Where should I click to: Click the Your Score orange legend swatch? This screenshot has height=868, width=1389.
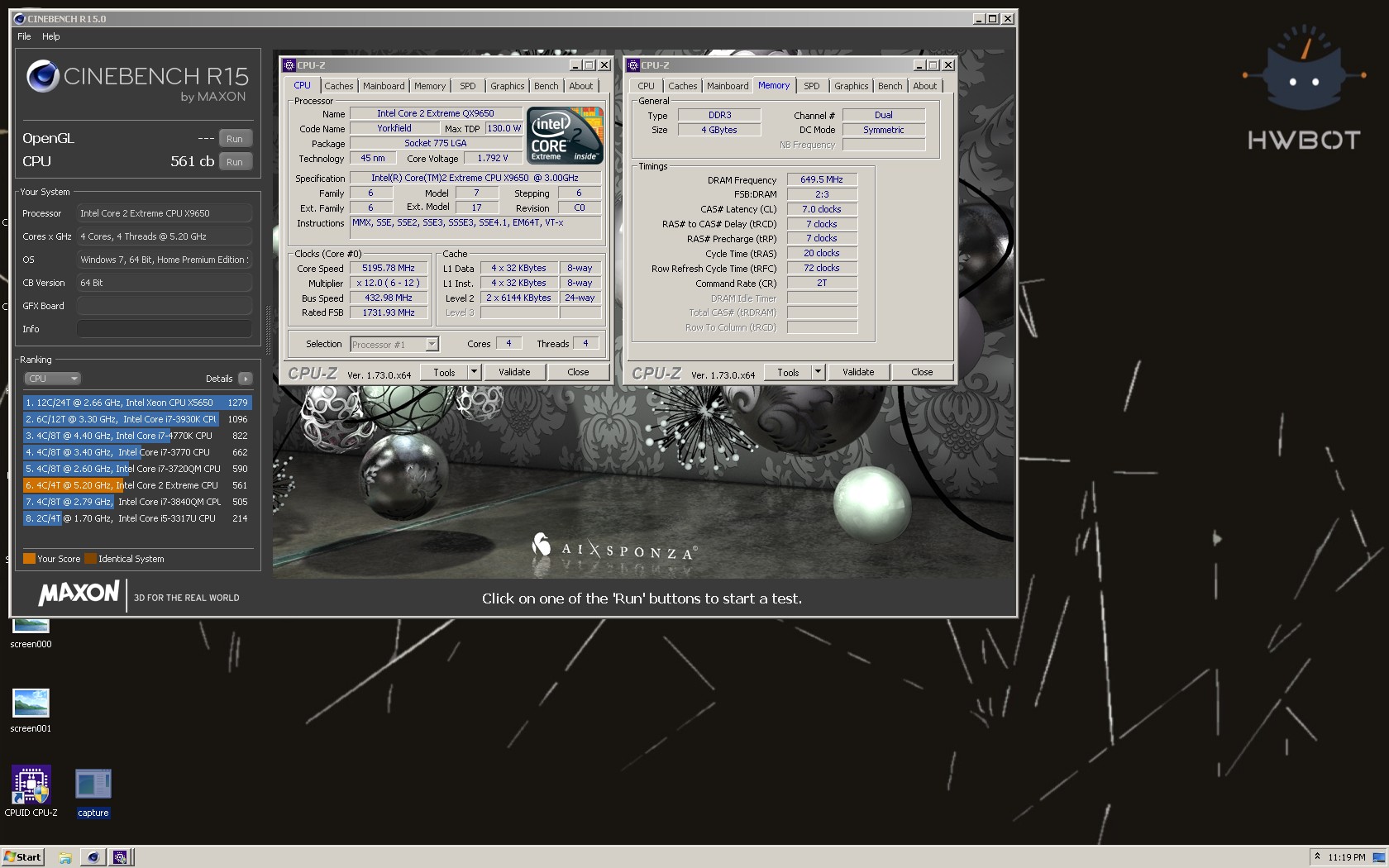click(x=29, y=559)
